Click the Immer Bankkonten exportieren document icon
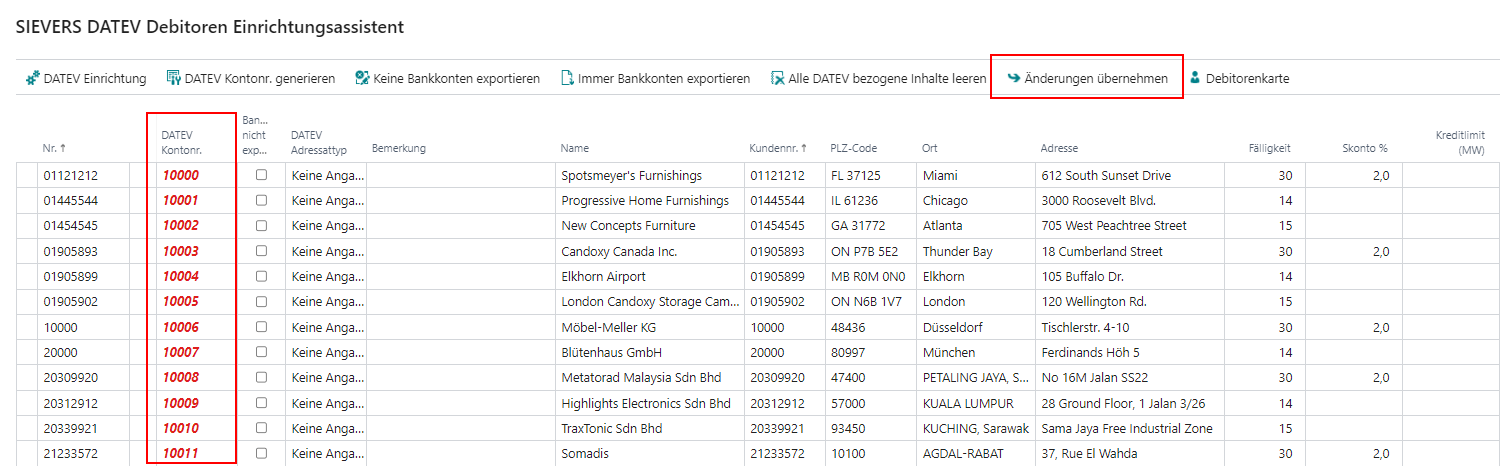The width and height of the screenshot is (1500, 466). pyautogui.click(x=567, y=78)
